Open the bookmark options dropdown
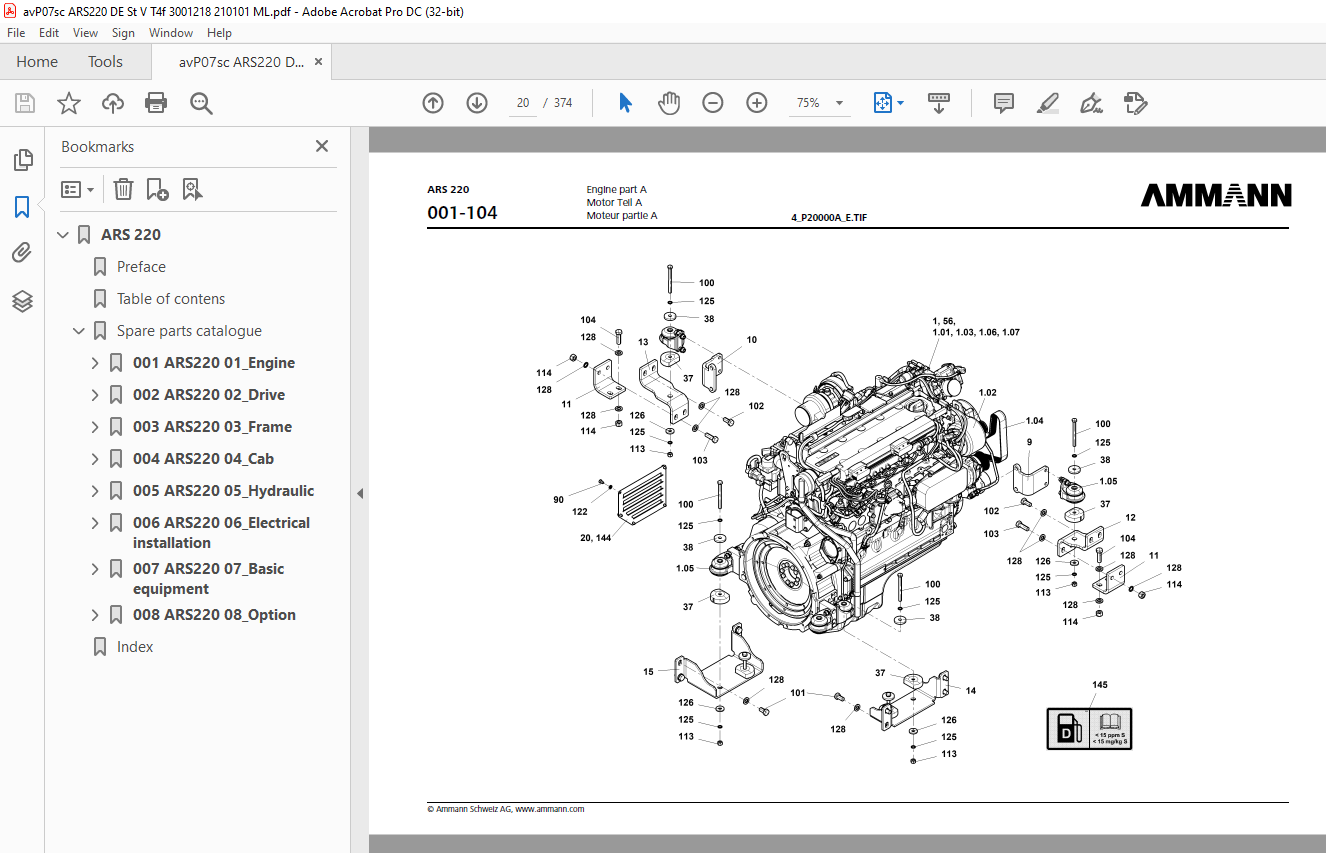This screenshot has height=853, width=1326. (x=78, y=189)
